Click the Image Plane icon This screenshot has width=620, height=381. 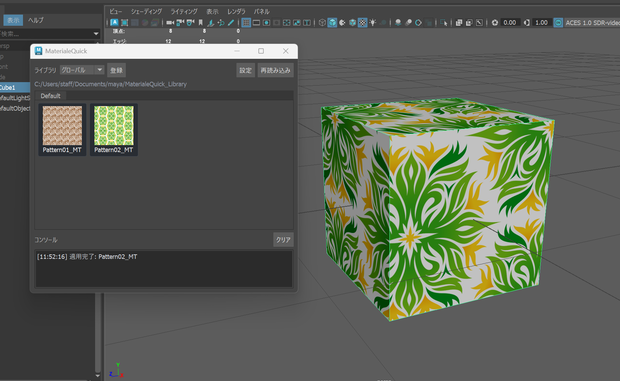[211, 23]
